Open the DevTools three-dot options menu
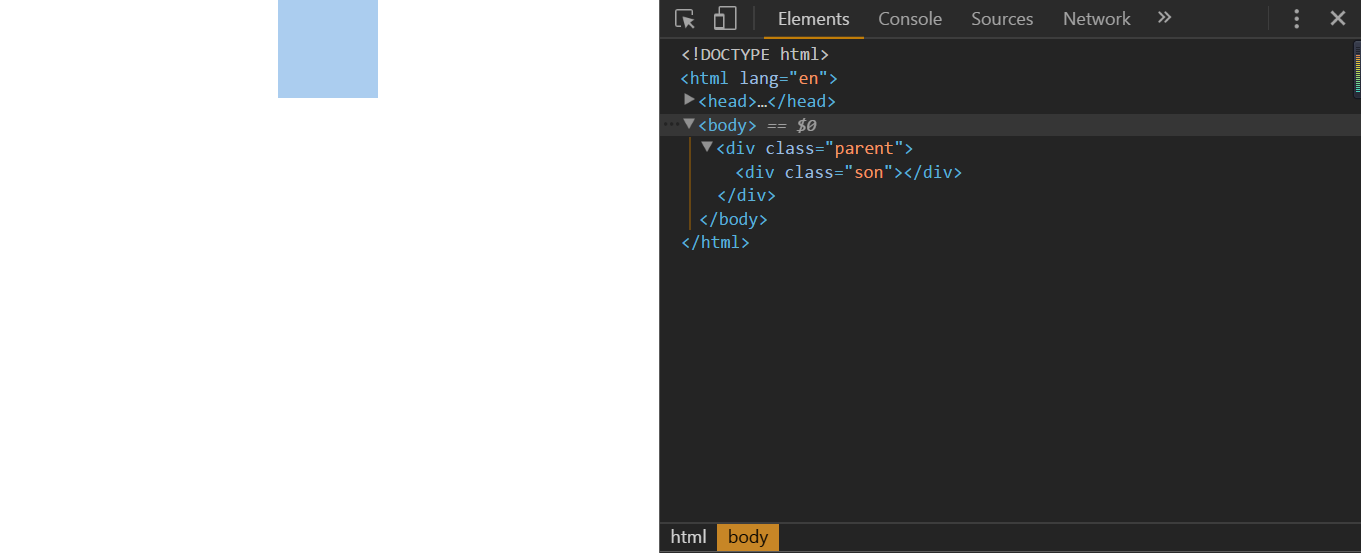This screenshot has height=553, width=1361. tap(1296, 19)
